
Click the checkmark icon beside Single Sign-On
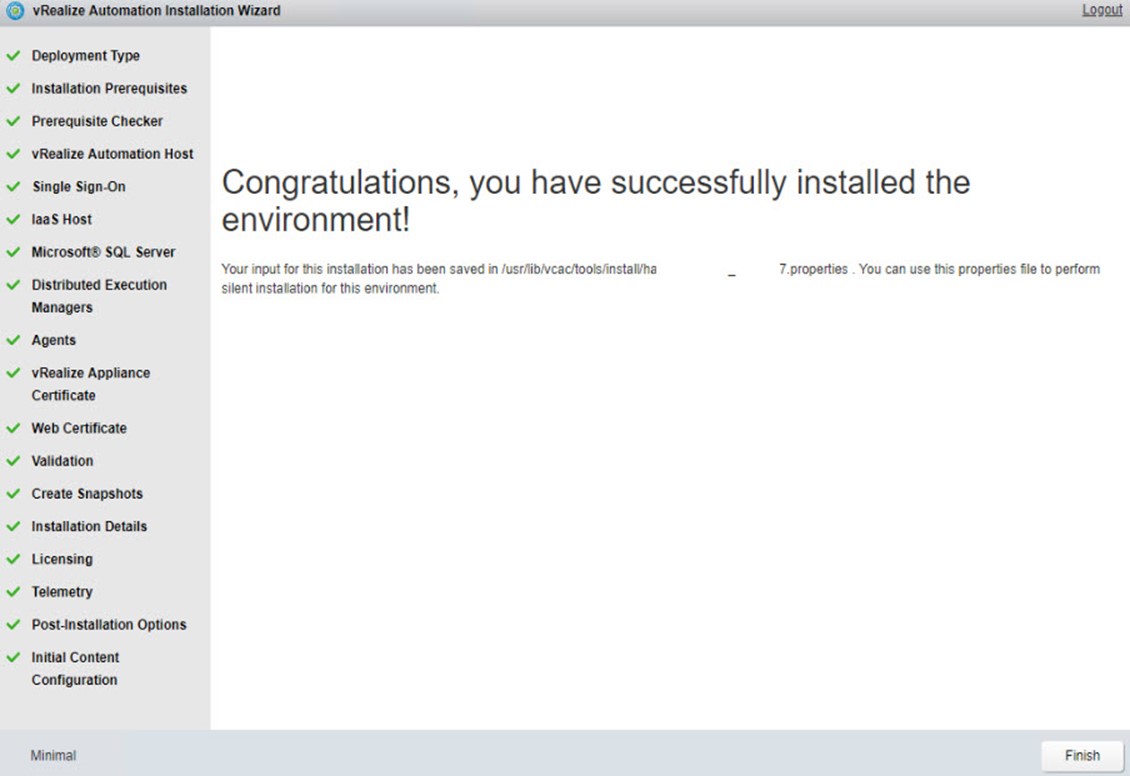pyautogui.click(x=13, y=187)
